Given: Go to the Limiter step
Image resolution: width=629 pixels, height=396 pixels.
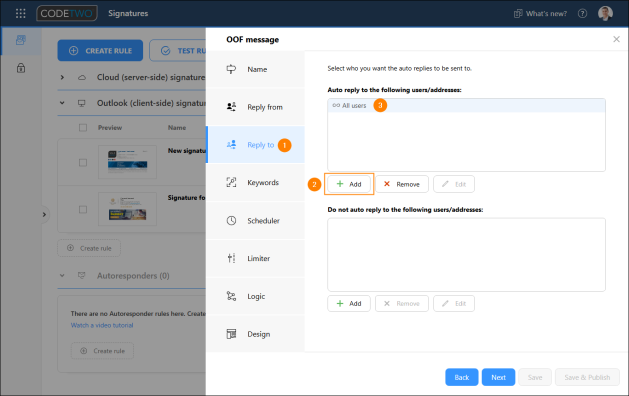Looking at the screenshot, I should click(256, 258).
